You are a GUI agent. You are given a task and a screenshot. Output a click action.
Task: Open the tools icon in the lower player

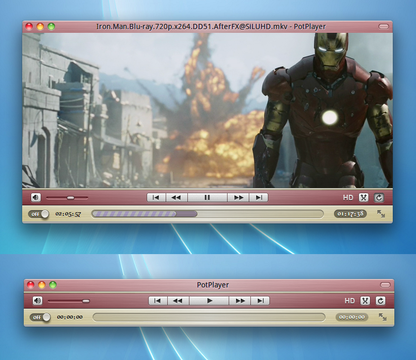(365, 301)
